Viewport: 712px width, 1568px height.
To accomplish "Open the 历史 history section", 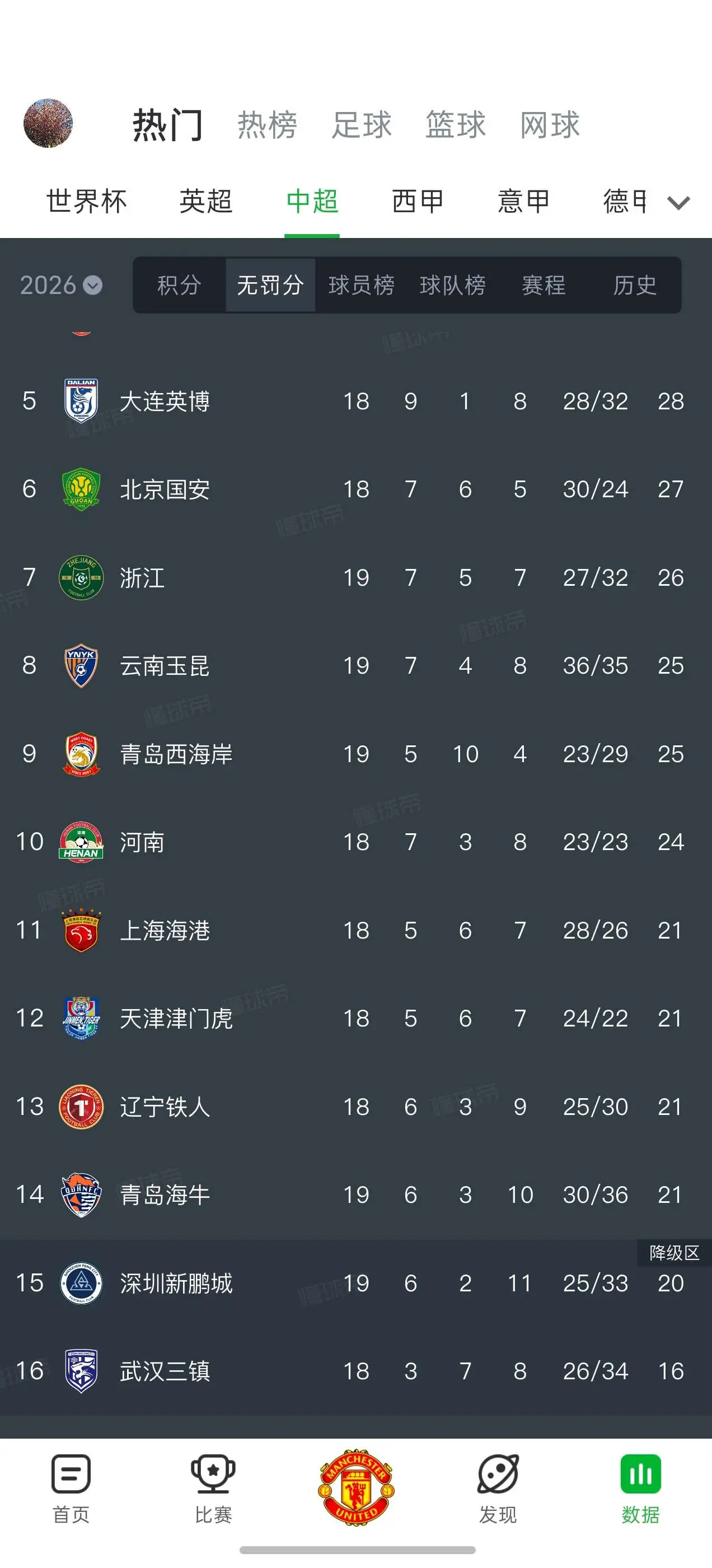I will 635,285.
